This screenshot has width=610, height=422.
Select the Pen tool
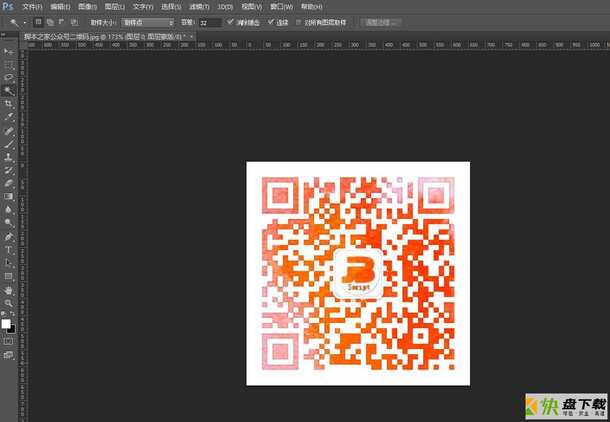click(x=9, y=236)
